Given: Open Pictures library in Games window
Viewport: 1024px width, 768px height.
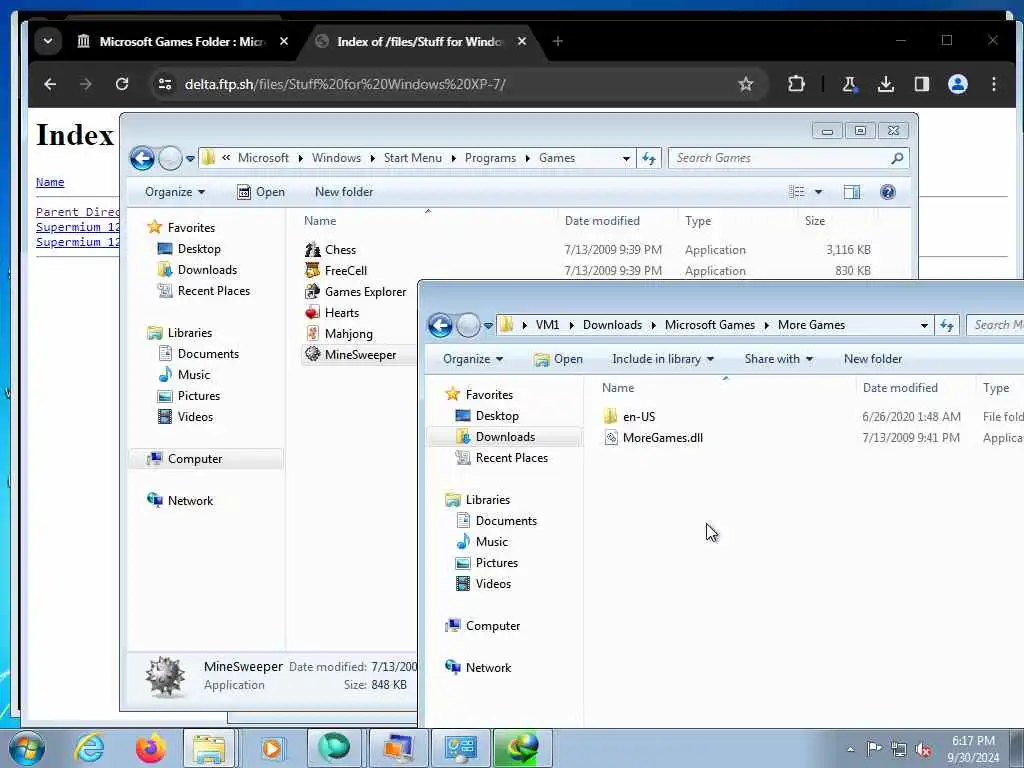Looking at the screenshot, I should click(189, 396).
